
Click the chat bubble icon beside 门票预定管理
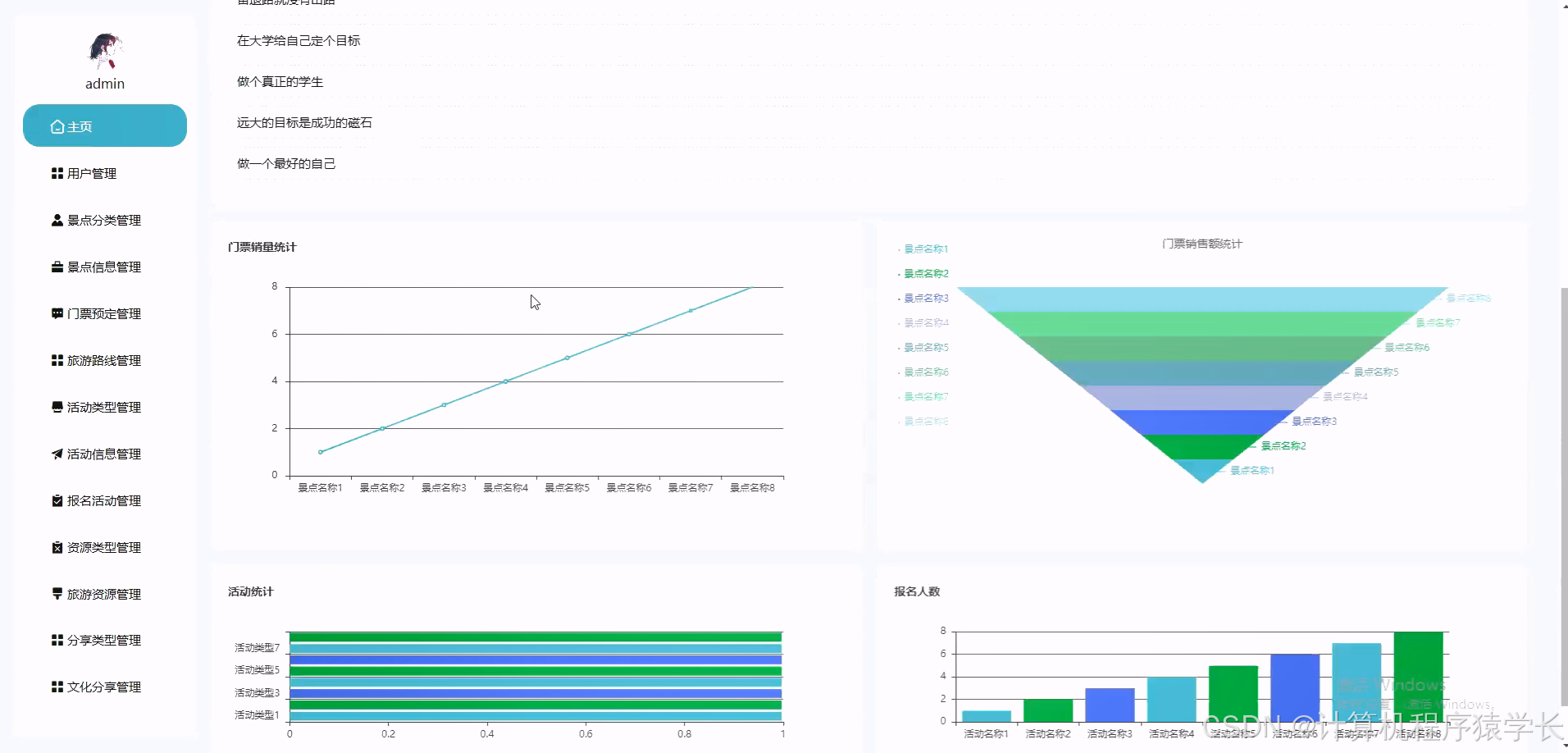point(57,313)
